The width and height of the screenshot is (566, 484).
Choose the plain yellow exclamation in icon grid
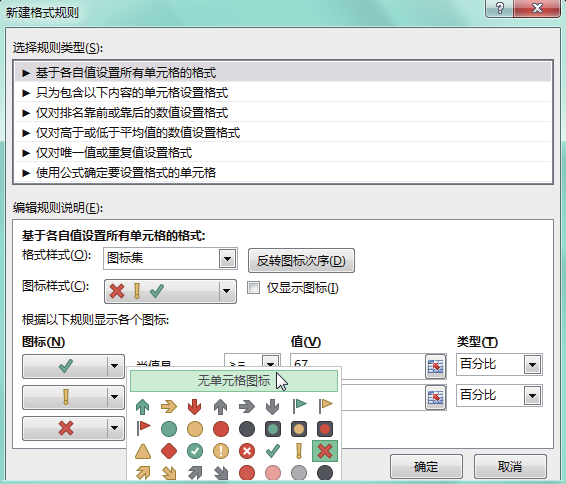click(x=299, y=451)
